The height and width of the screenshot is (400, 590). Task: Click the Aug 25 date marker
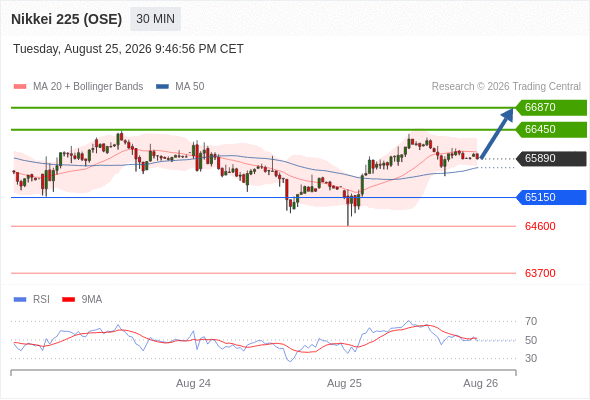point(344,383)
